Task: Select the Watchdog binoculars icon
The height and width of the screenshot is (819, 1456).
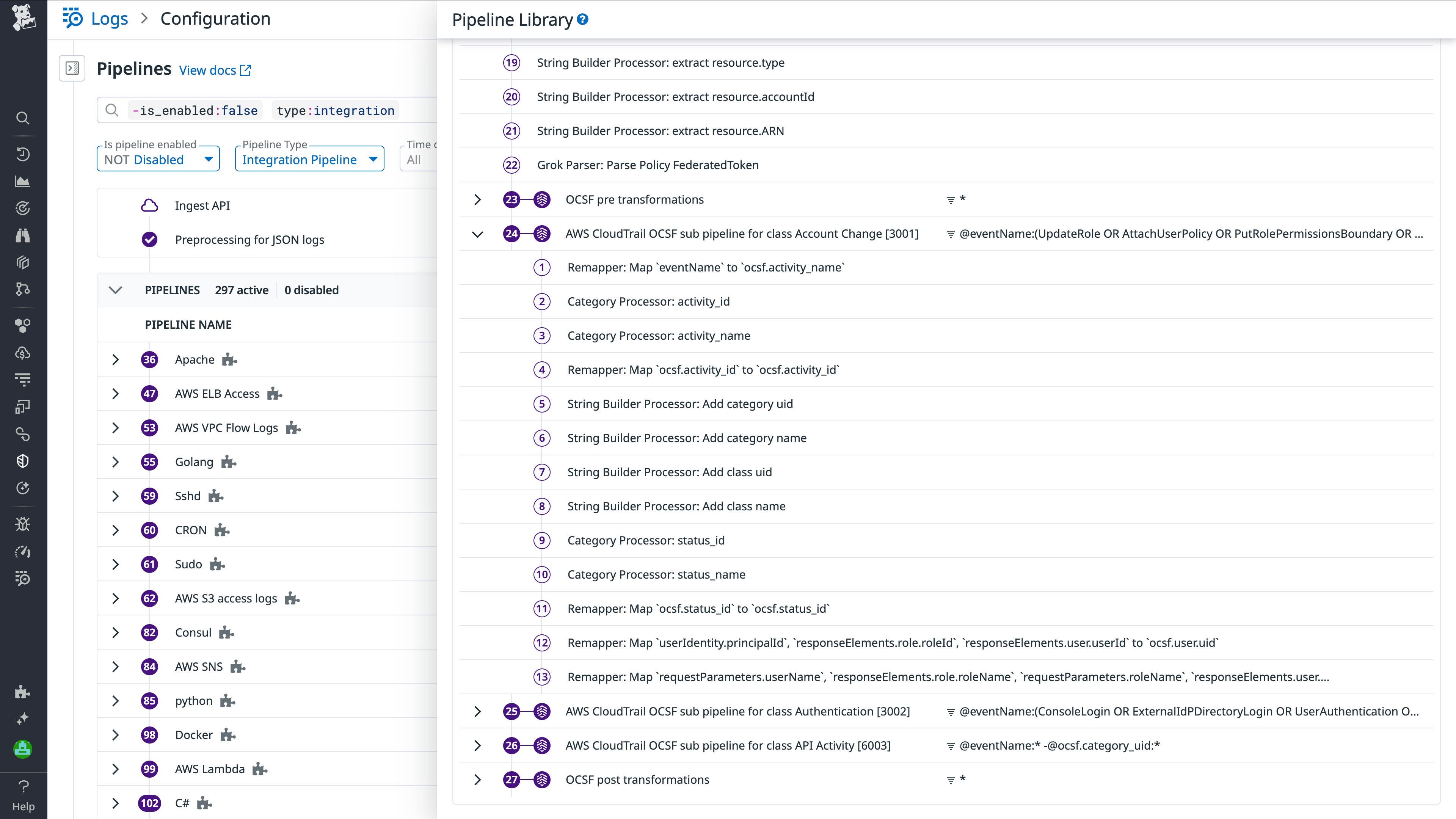Action: click(23, 235)
